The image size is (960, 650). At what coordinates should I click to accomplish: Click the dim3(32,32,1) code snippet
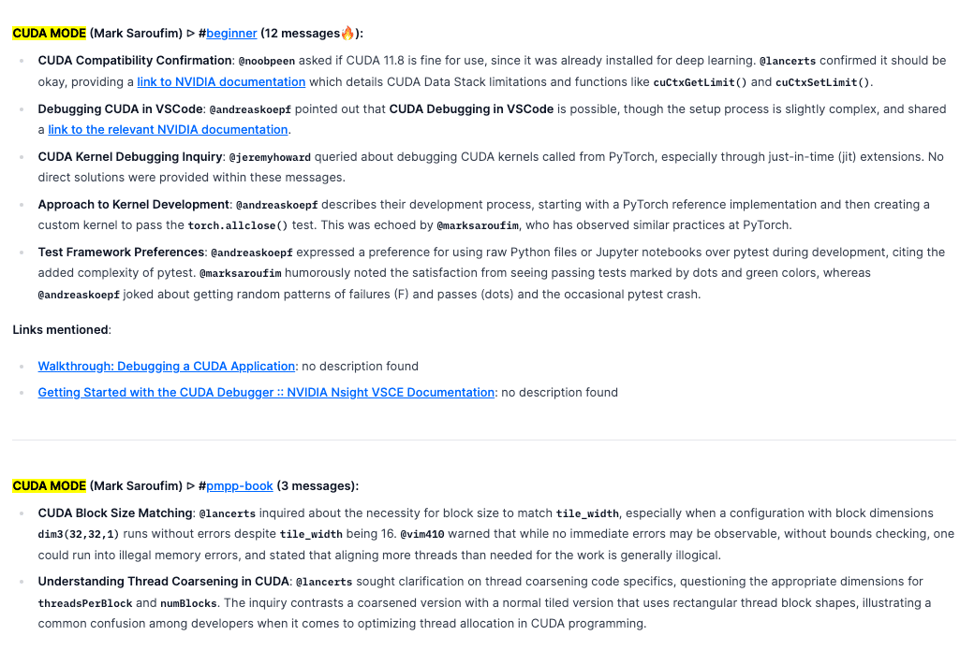click(x=78, y=534)
